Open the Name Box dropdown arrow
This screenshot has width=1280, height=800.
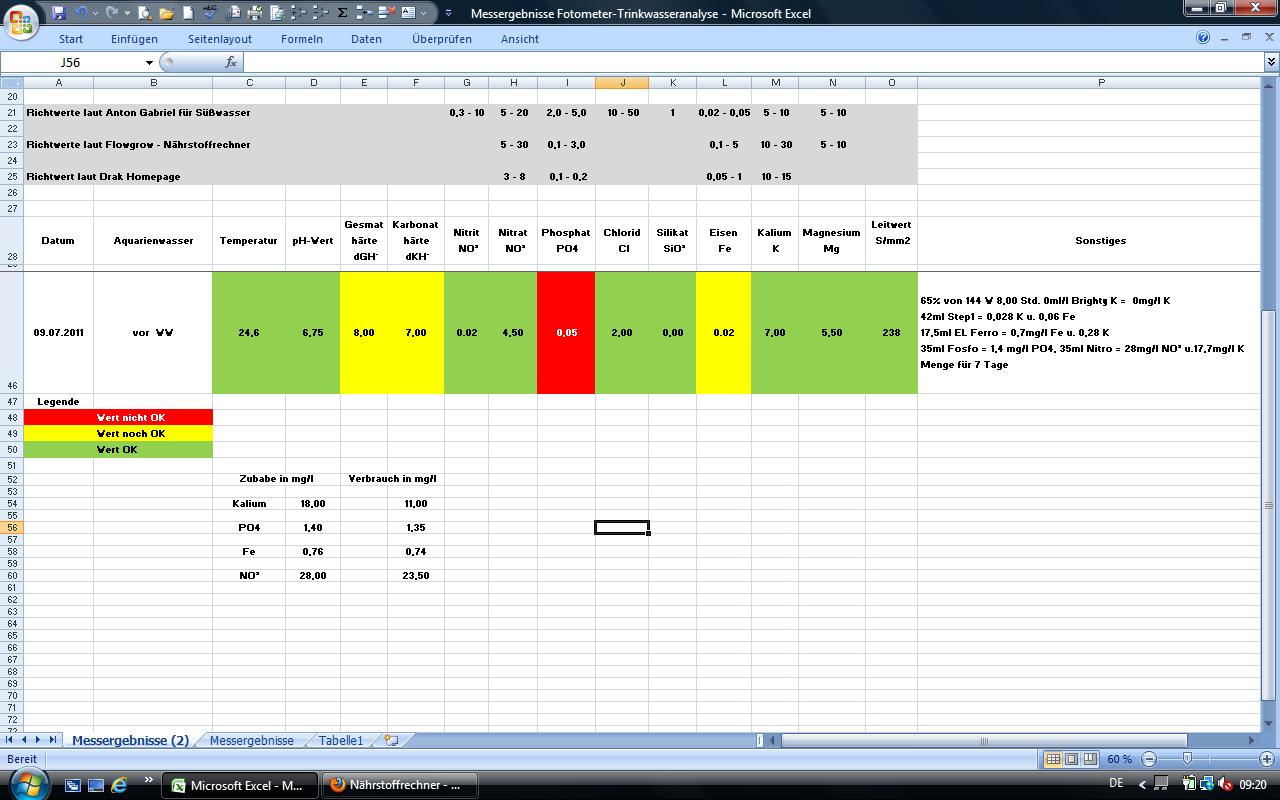pos(150,62)
